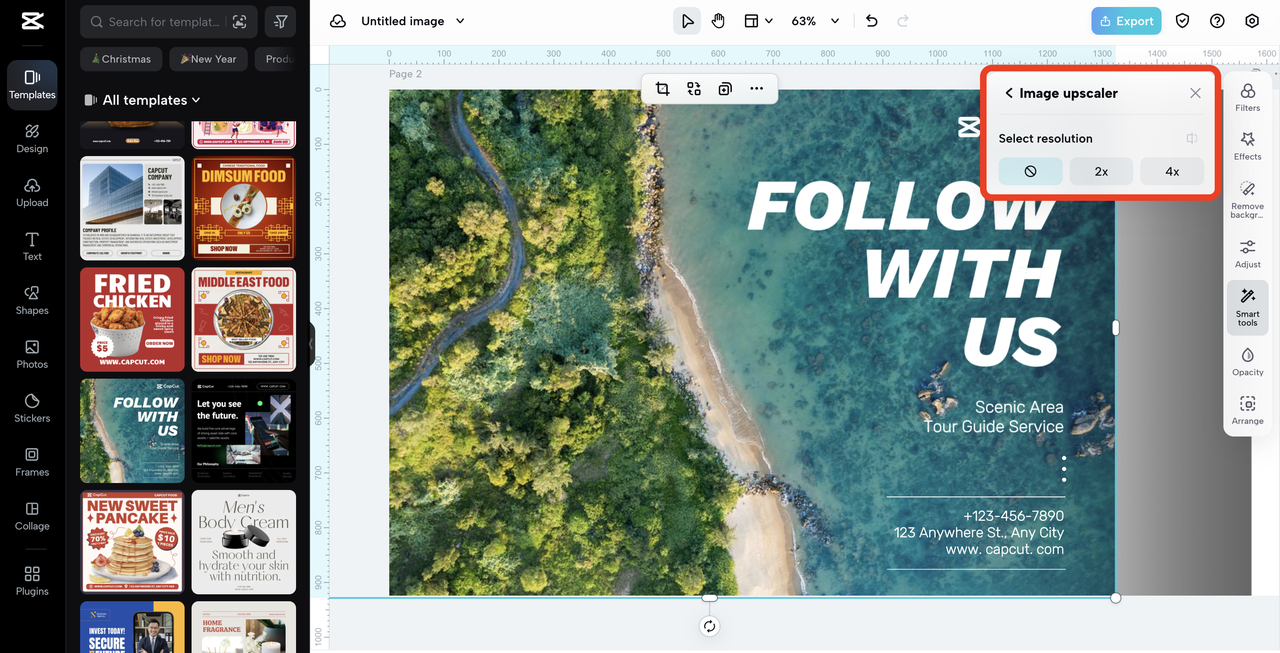Viewport: 1280px width, 653px height.
Task: Open the Design sidebar tab
Action: (x=32, y=138)
